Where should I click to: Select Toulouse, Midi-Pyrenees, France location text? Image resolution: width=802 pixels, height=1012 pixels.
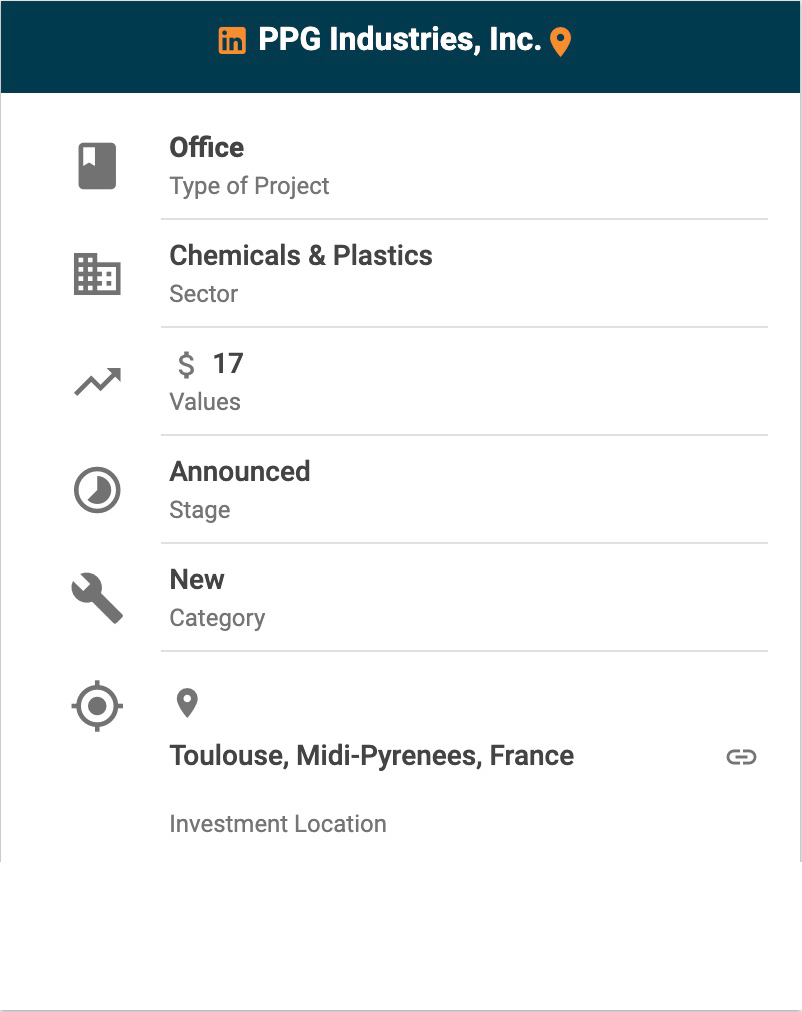[372, 756]
